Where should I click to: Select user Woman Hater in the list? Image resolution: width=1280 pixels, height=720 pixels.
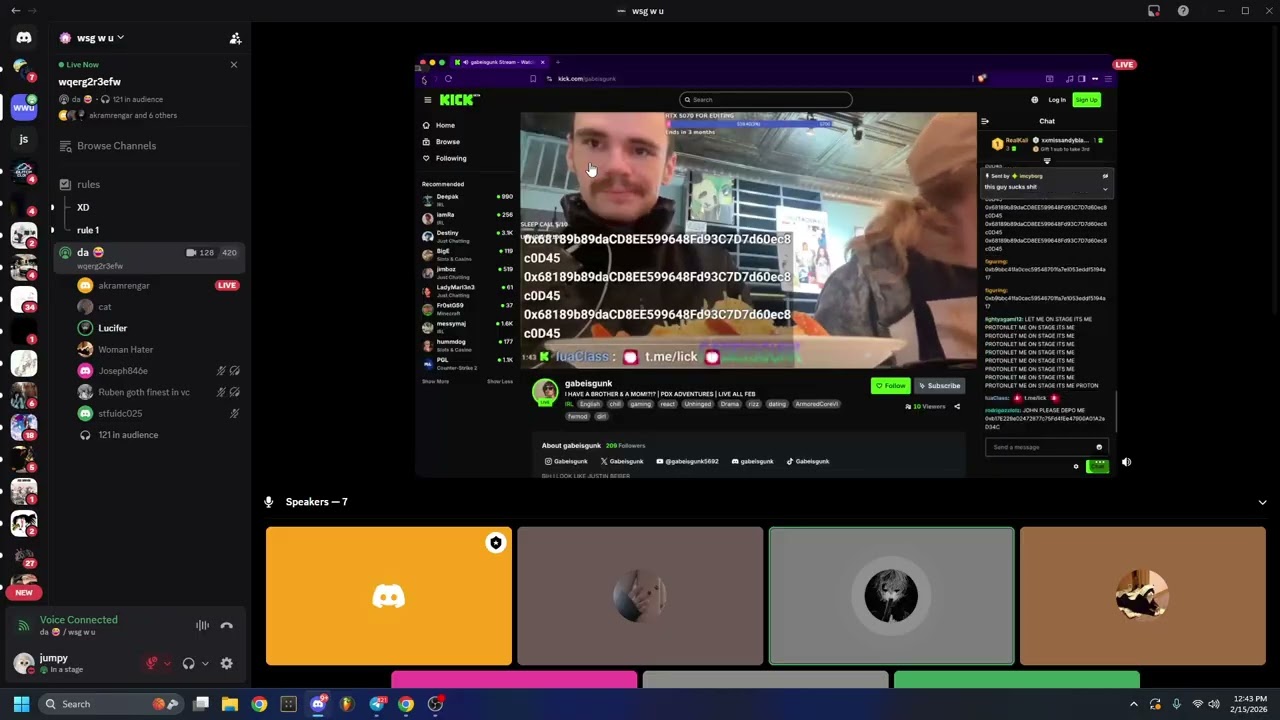coord(125,350)
